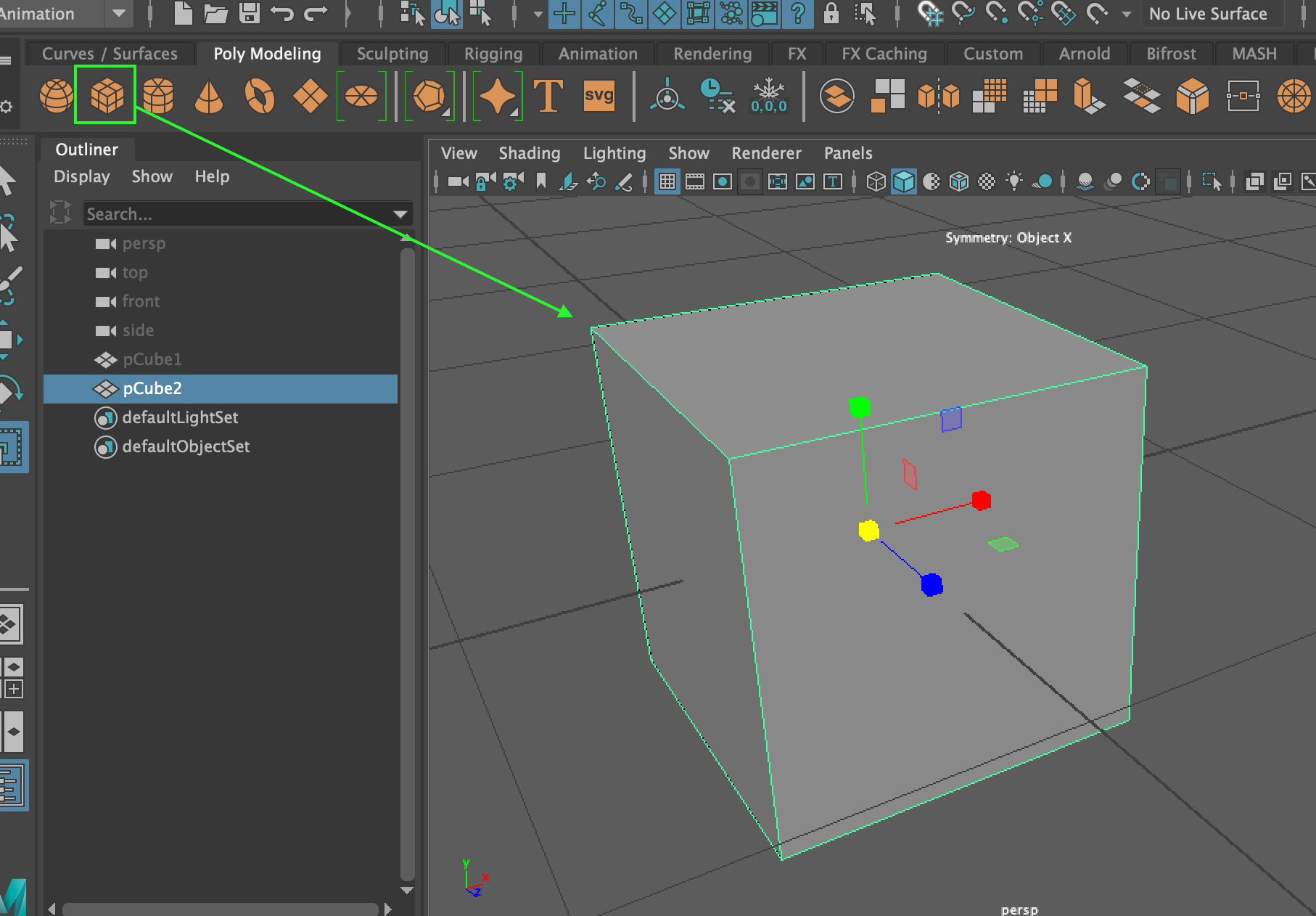Click the Search field in the Outliner
Viewport: 1316px width, 916px height.
(x=218, y=213)
